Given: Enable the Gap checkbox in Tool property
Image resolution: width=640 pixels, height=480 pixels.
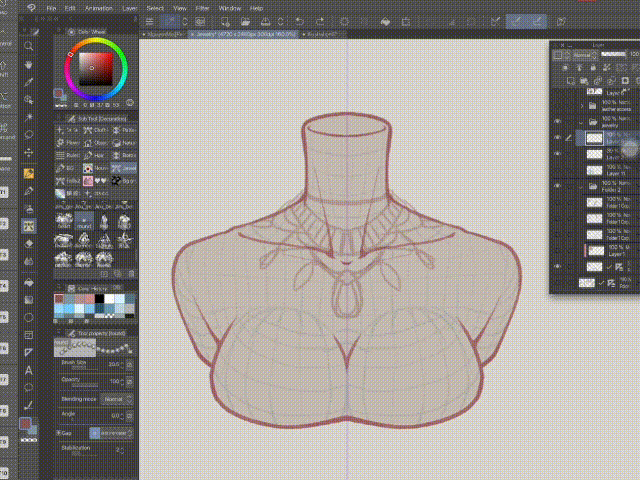Looking at the screenshot, I should pos(60,432).
